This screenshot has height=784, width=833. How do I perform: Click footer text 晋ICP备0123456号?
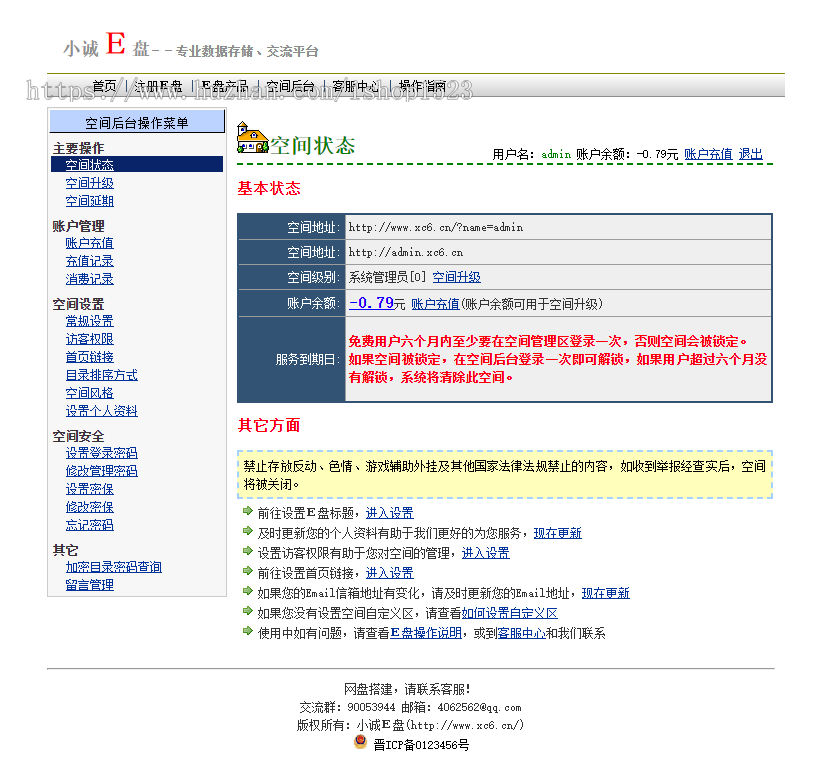(x=421, y=745)
